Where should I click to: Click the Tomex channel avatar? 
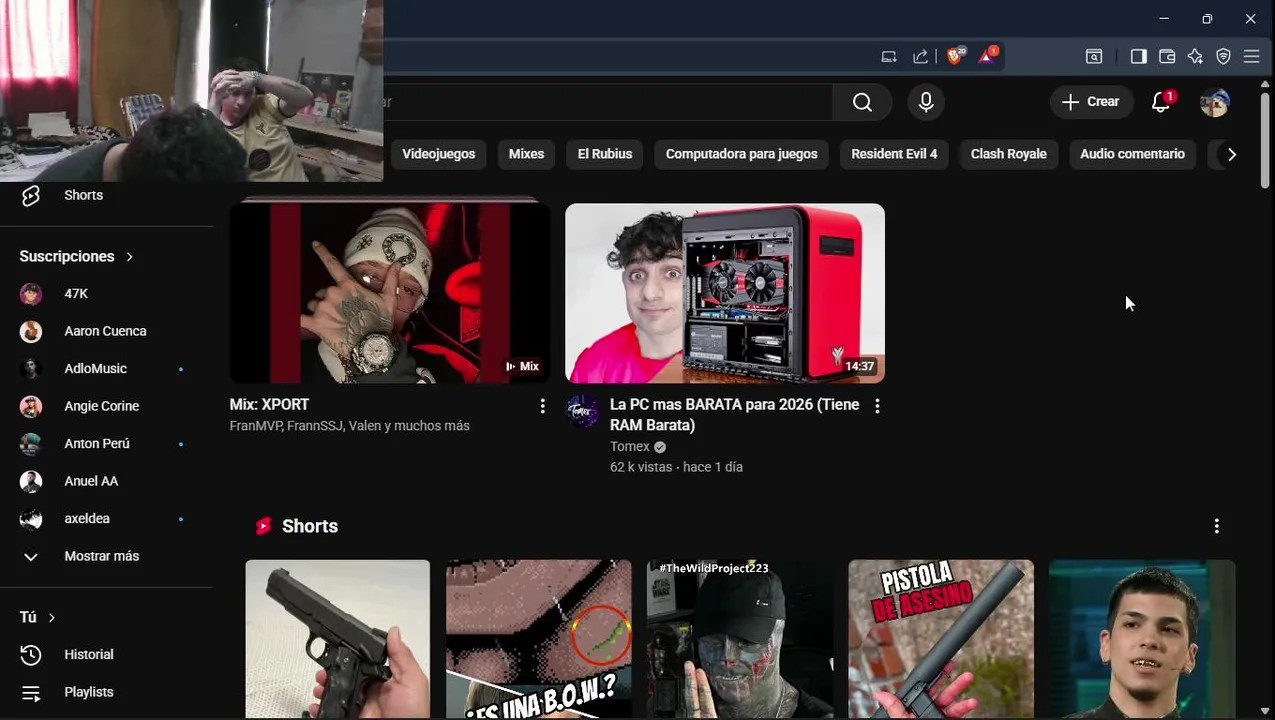tap(583, 411)
